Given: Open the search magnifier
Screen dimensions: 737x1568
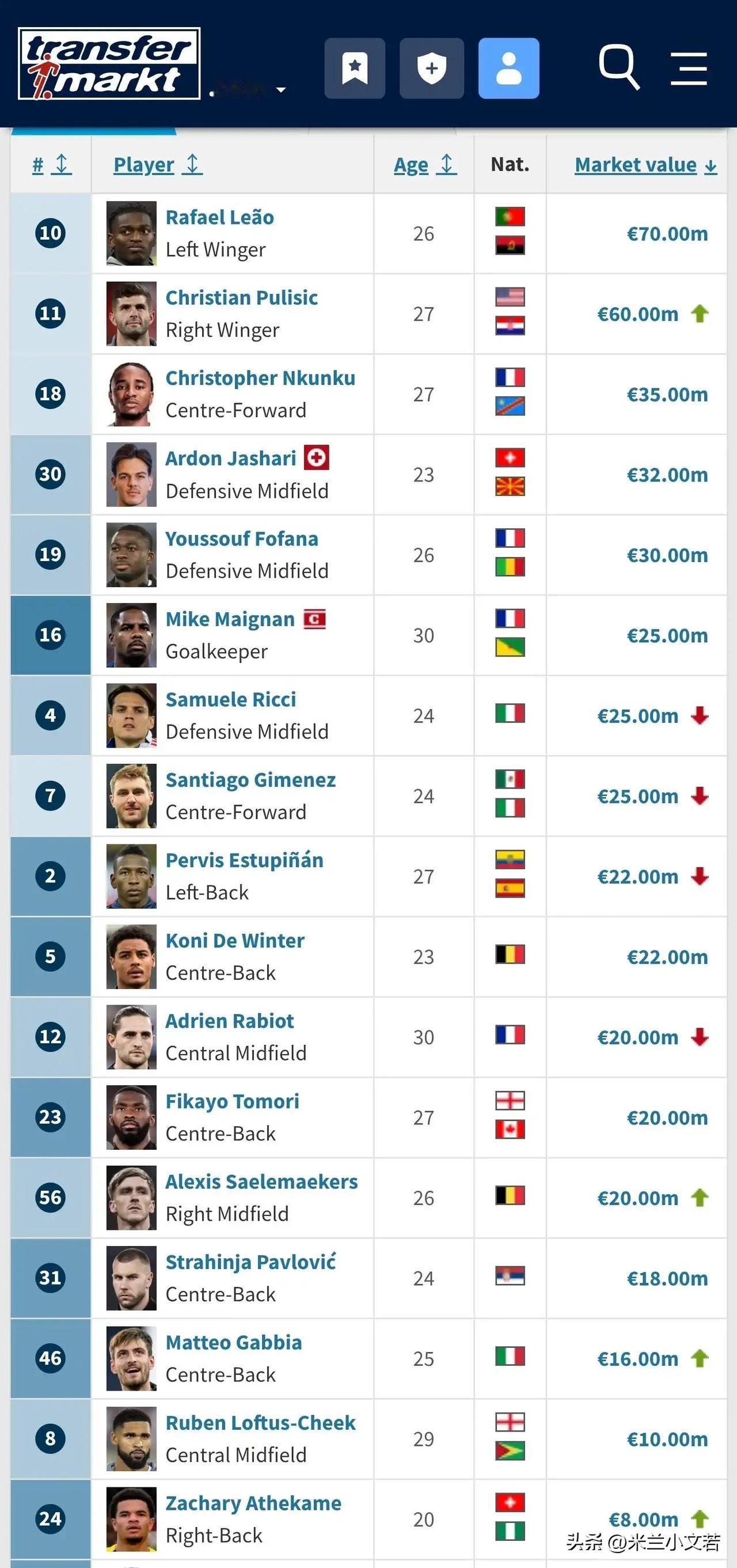Looking at the screenshot, I should pos(618,67).
